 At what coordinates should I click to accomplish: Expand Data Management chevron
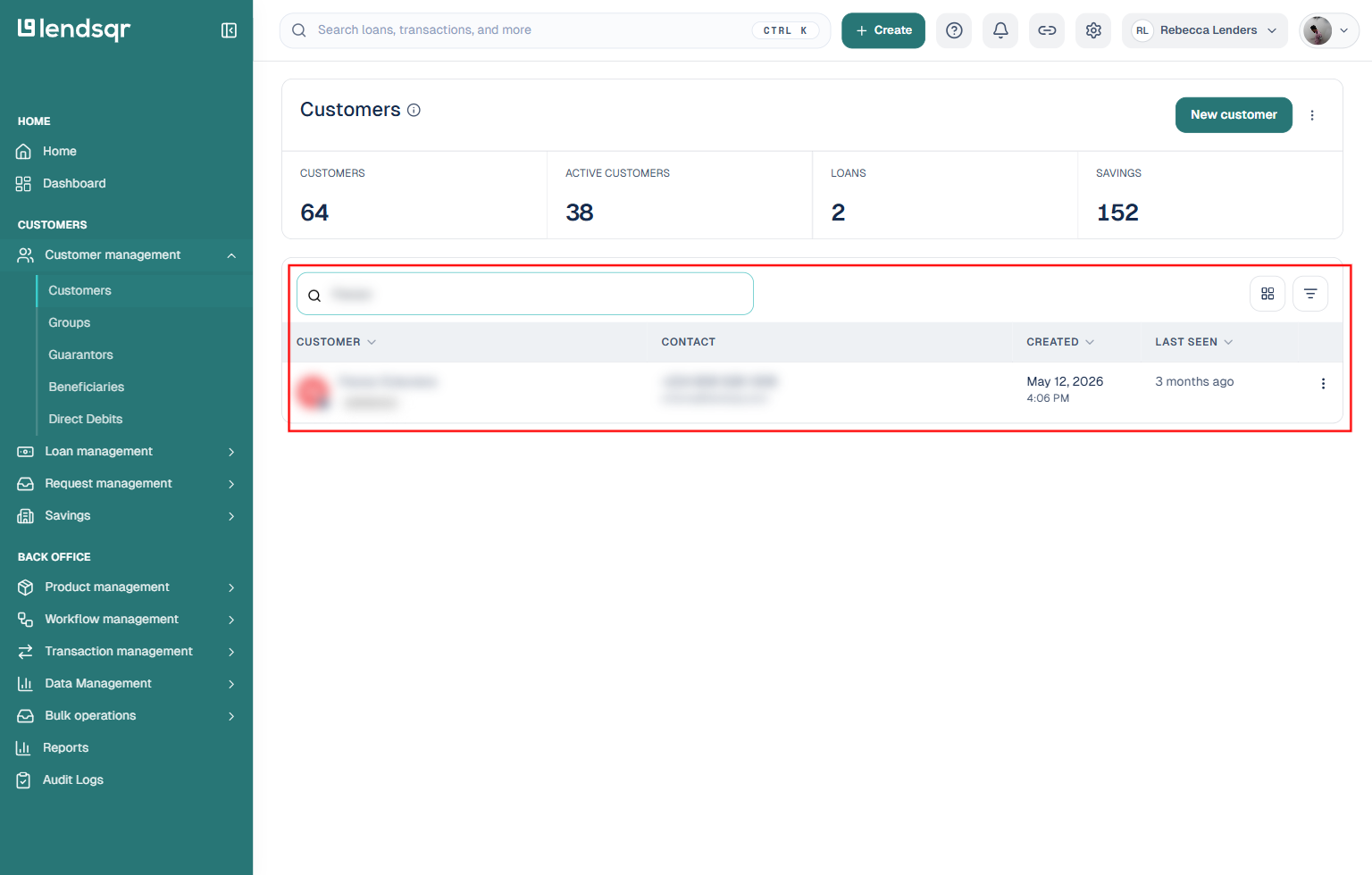231,684
